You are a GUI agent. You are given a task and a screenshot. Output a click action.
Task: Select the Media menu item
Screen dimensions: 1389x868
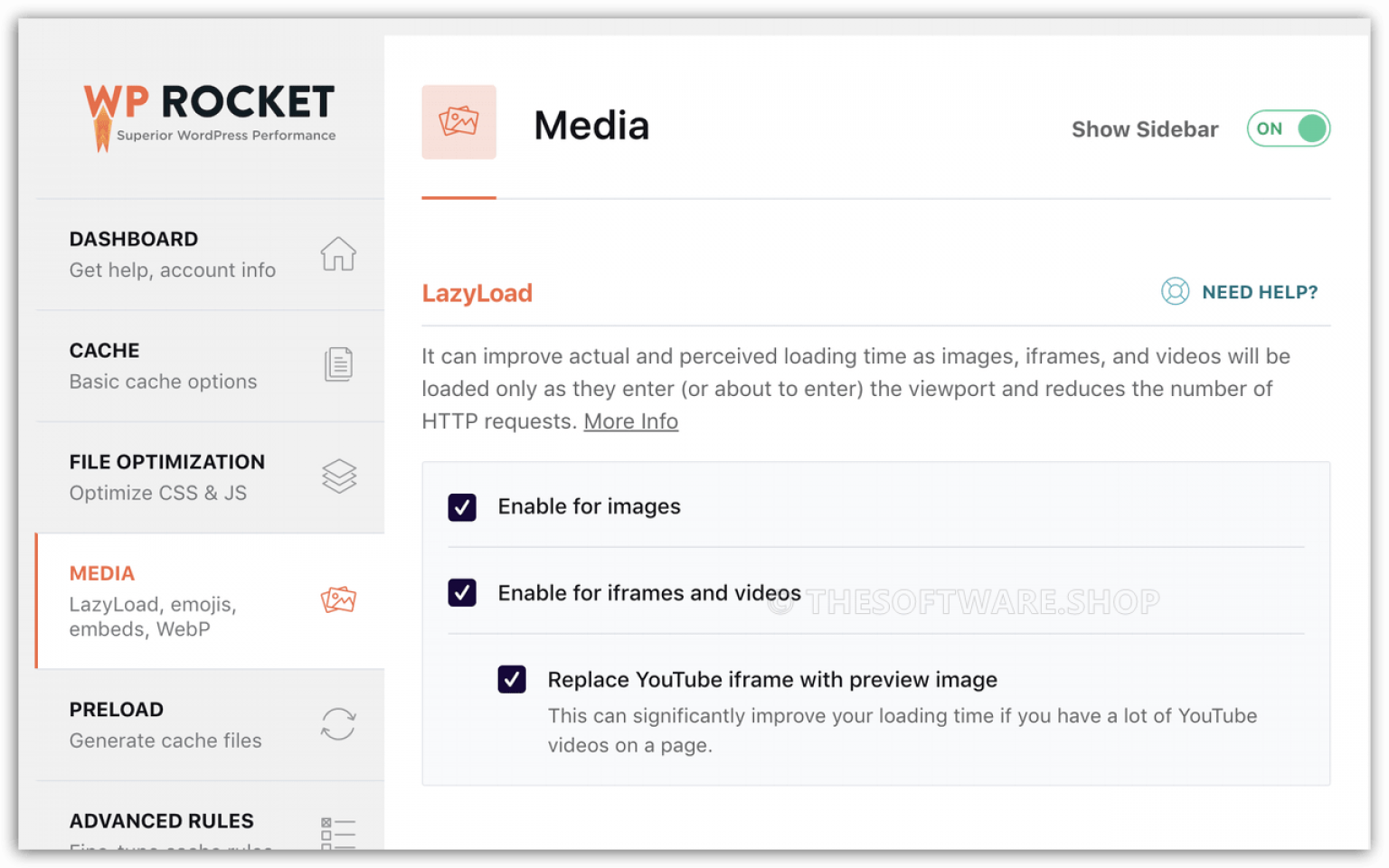point(210,600)
